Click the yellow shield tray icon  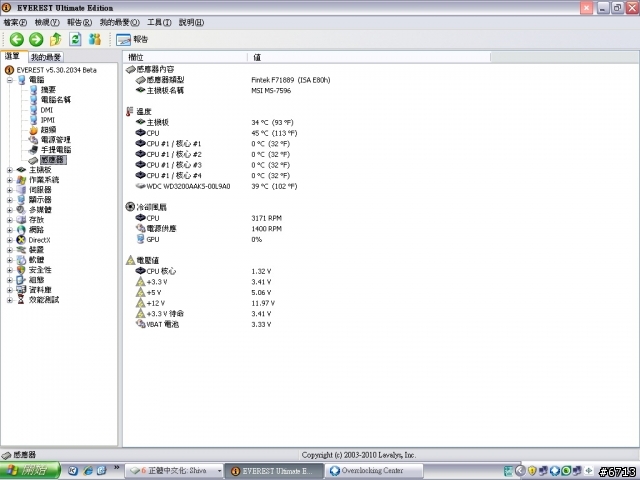click(532, 471)
